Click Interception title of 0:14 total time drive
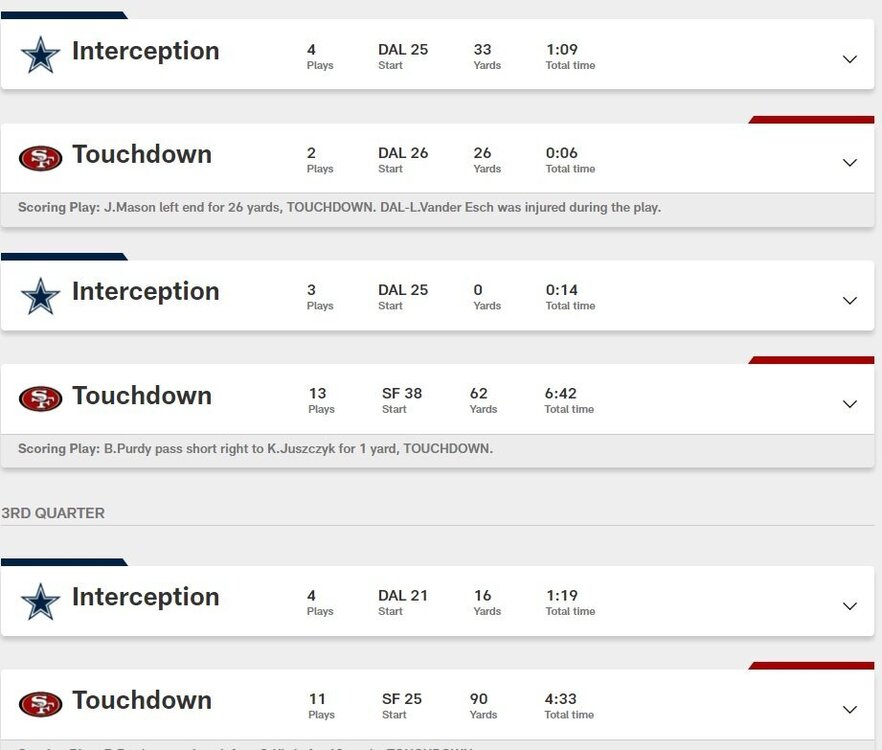Screen dimensions: 882x750 145,291
